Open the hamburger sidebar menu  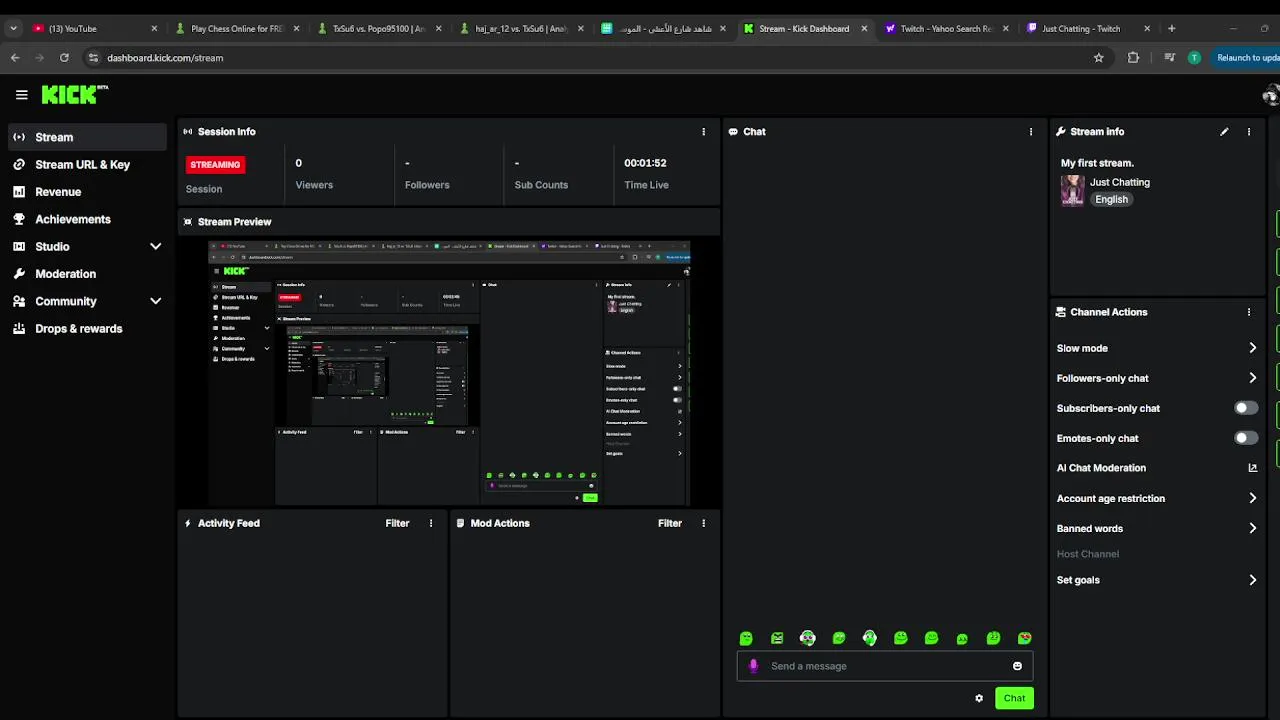[21, 95]
